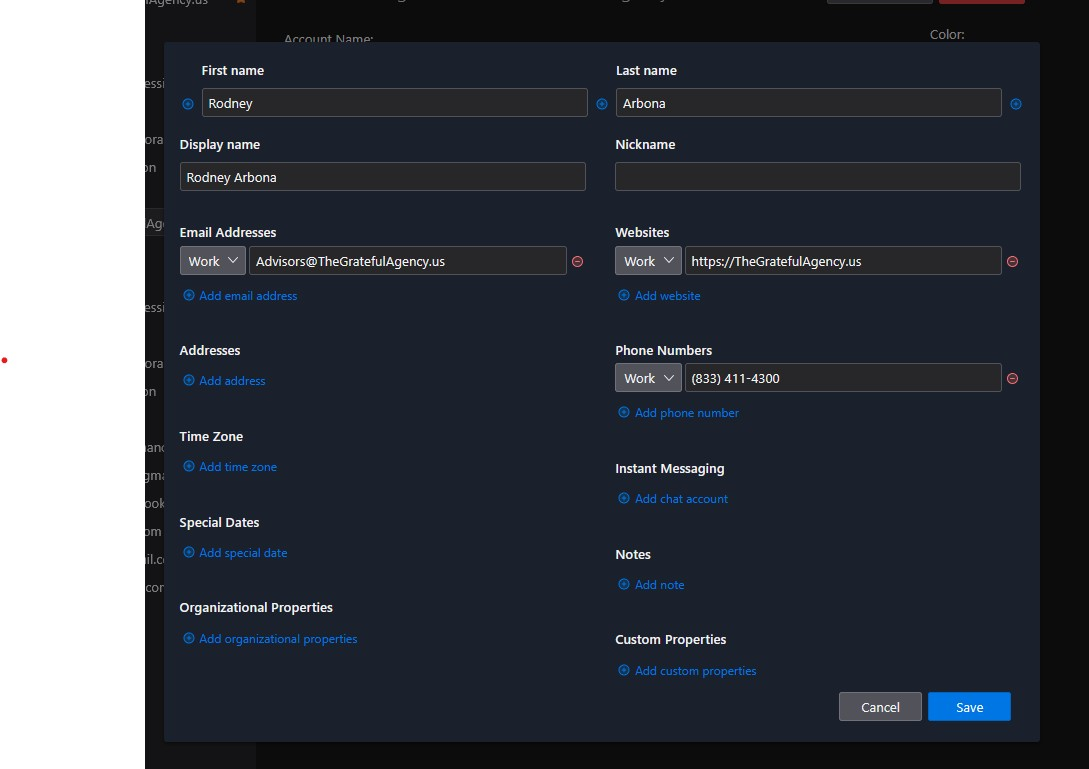
Task: Click the plus icon right of Last name
Action: coord(1016,104)
